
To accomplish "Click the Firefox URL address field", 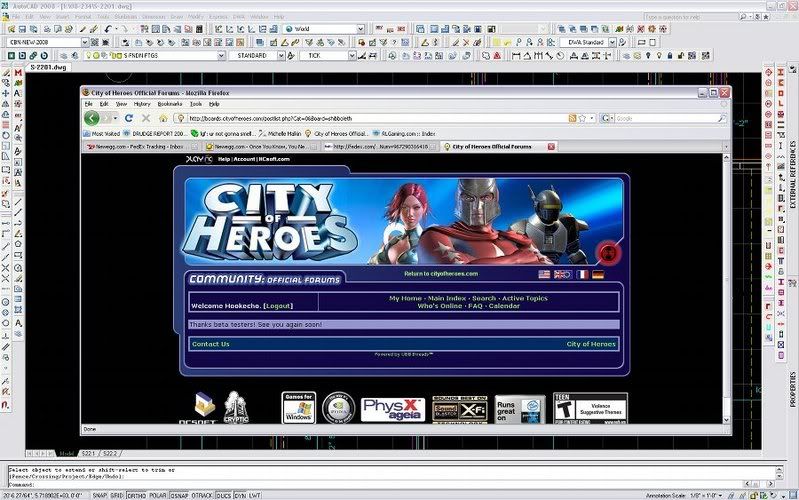I will [377, 118].
